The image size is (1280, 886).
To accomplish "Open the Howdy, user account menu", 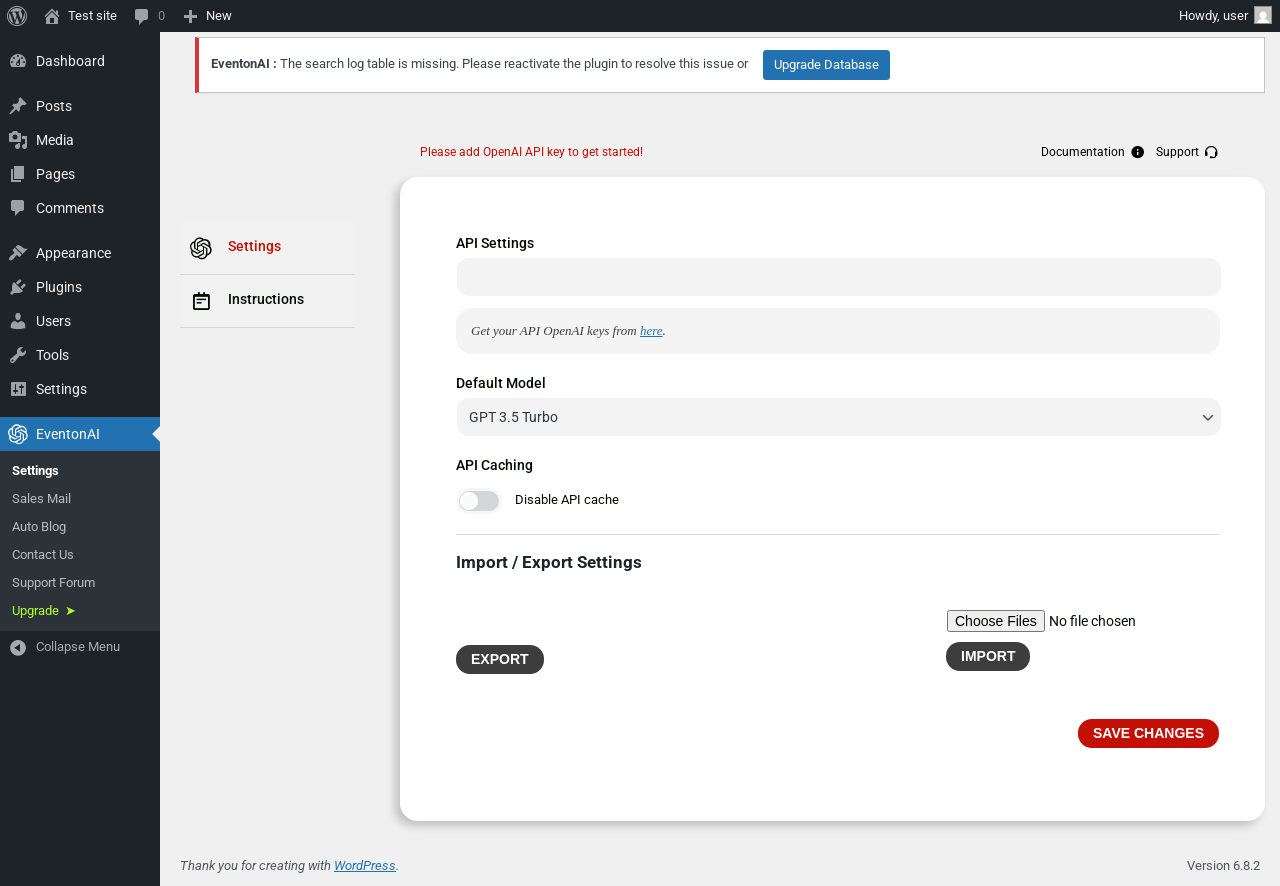I will (1225, 15).
